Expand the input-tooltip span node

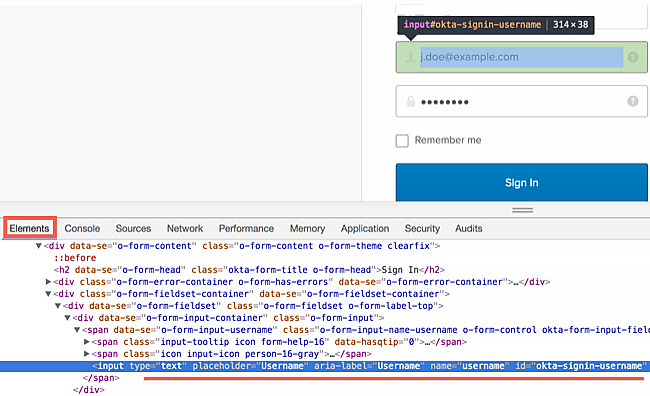coord(87,342)
